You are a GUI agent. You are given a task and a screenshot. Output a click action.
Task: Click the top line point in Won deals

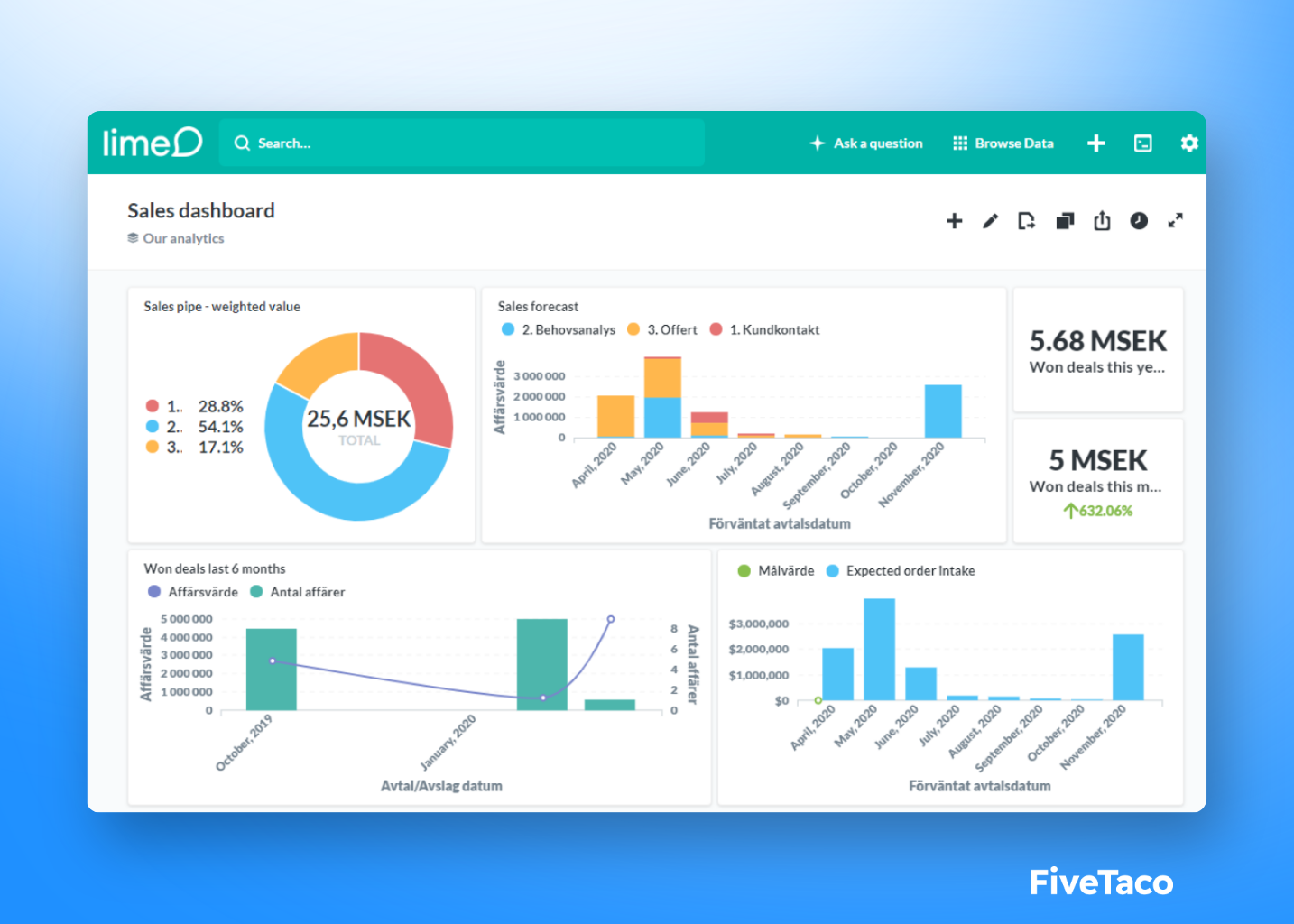(x=611, y=619)
